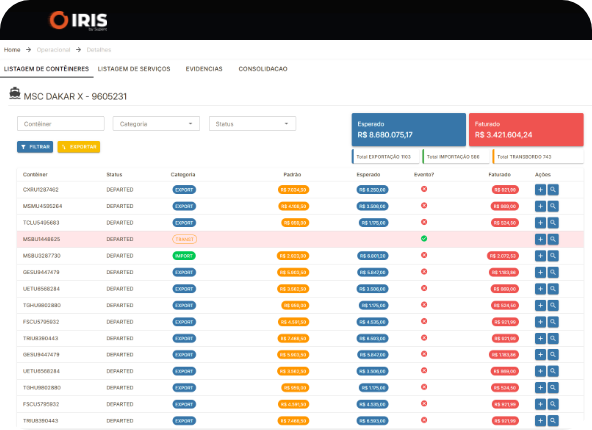Open the Evidencias tab
The width and height of the screenshot is (592, 430).
pos(204,69)
